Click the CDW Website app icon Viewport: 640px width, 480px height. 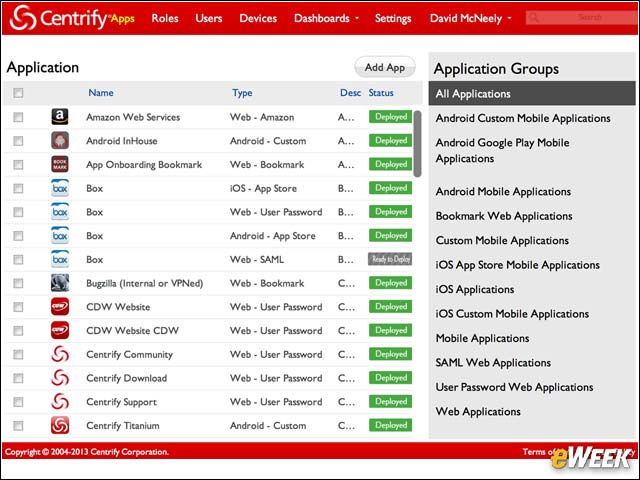[x=60, y=307]
